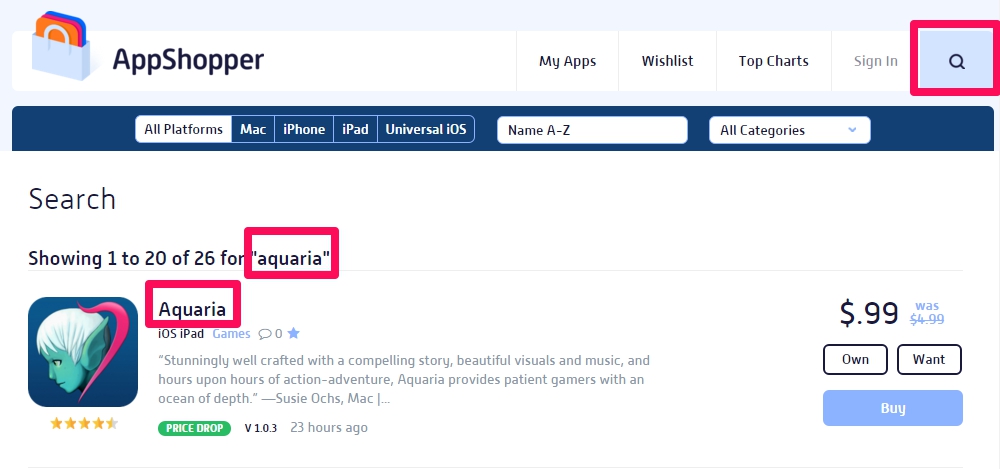Click the Aquaria app icon thumbnail
Screen dimensions: 1000x469
[83, 352]
